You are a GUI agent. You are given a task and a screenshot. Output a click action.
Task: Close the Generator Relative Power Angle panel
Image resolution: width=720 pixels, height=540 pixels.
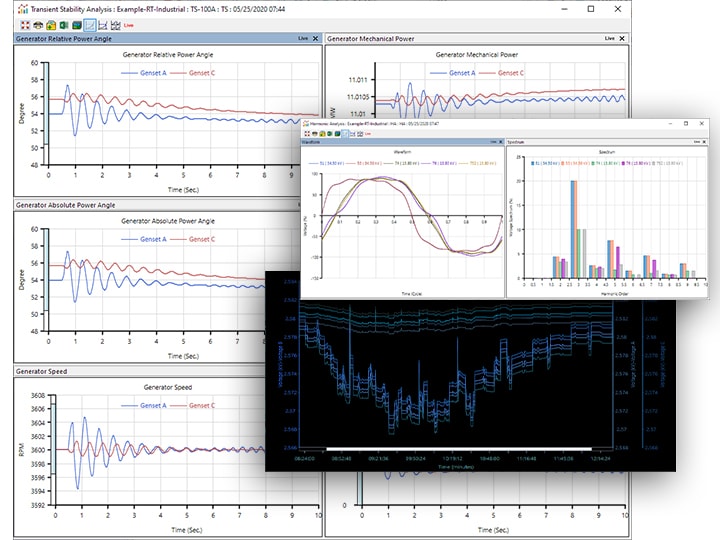pyautogui.click(x=316, y=38)
